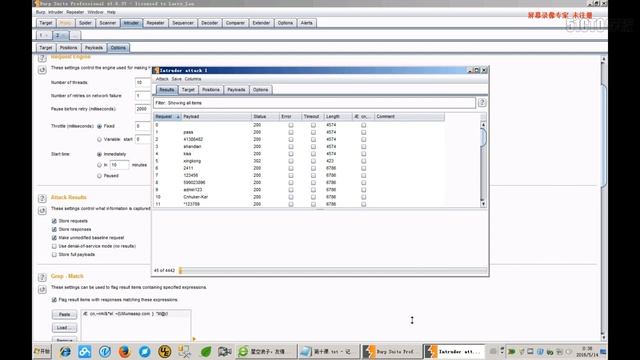Viewport: 640px width, 360px height.
Task: Open the Columns menu in the attack window
Action: (193, 79)
